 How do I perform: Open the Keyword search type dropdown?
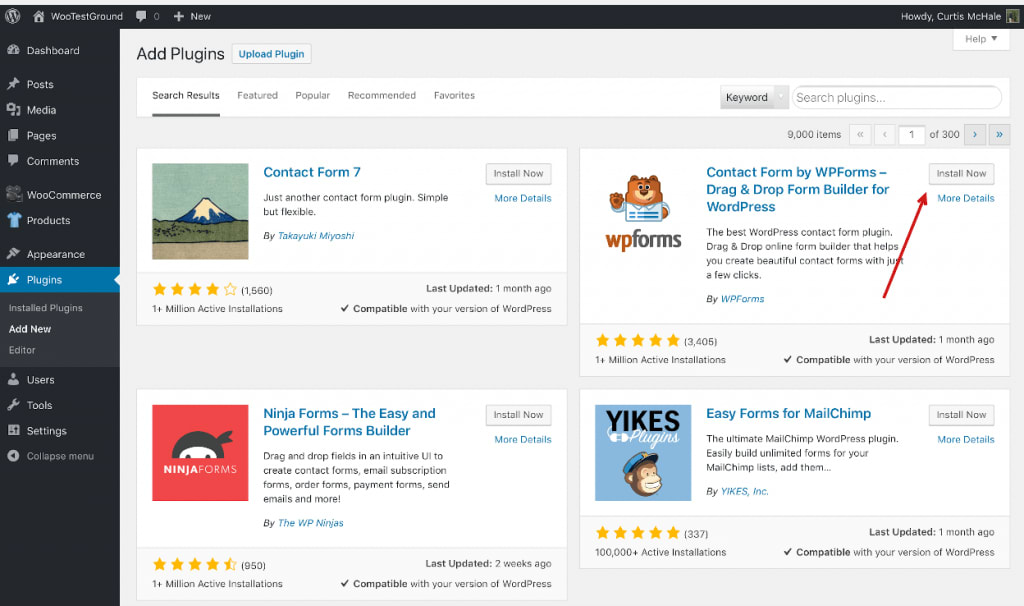[x=754, y=97]
